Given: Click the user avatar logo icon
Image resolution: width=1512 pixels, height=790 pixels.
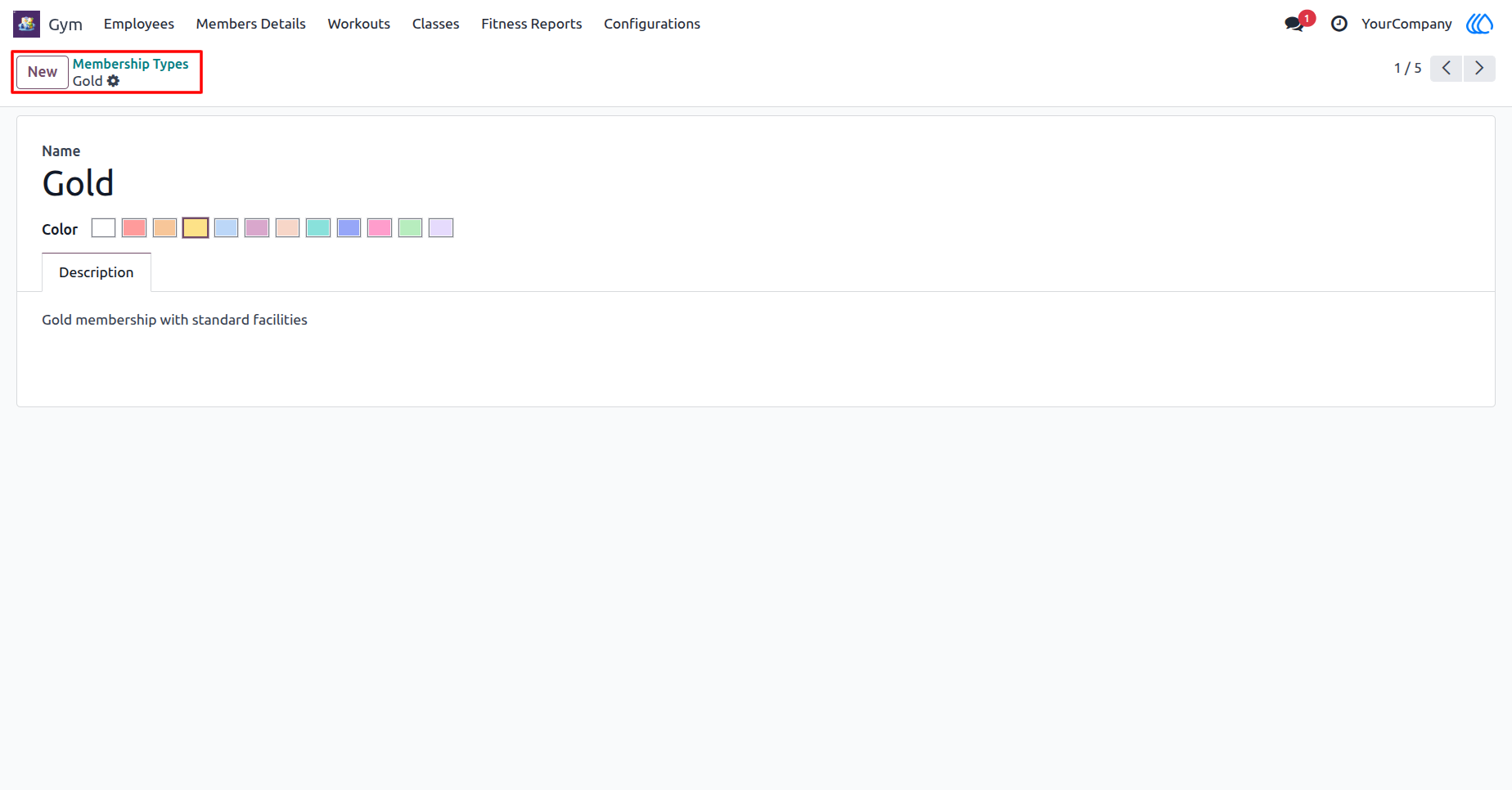Looking at the screenshot, I should tap(1479, 24).
